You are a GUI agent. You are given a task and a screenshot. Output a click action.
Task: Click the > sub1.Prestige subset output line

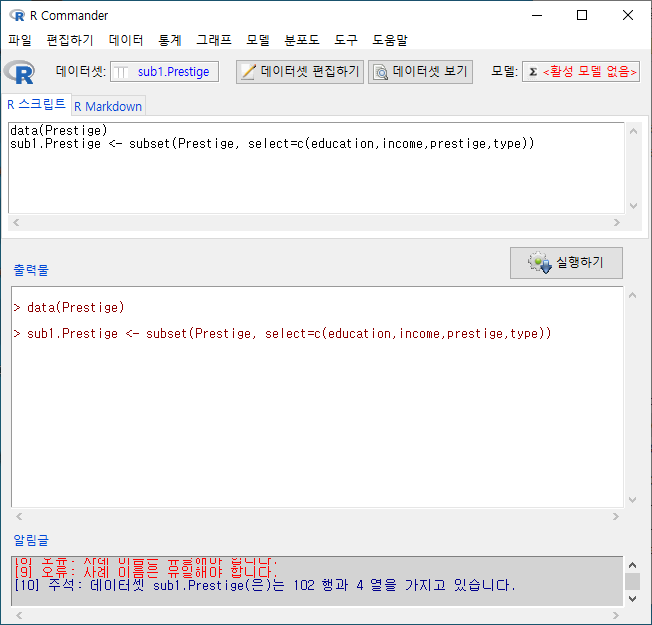tap(282, 333)
